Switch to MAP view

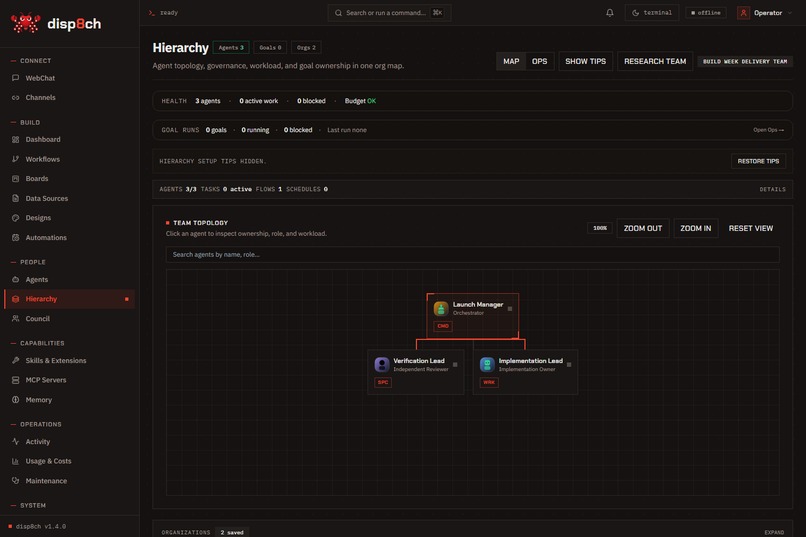pyautogui.click(x=511, y=61)
